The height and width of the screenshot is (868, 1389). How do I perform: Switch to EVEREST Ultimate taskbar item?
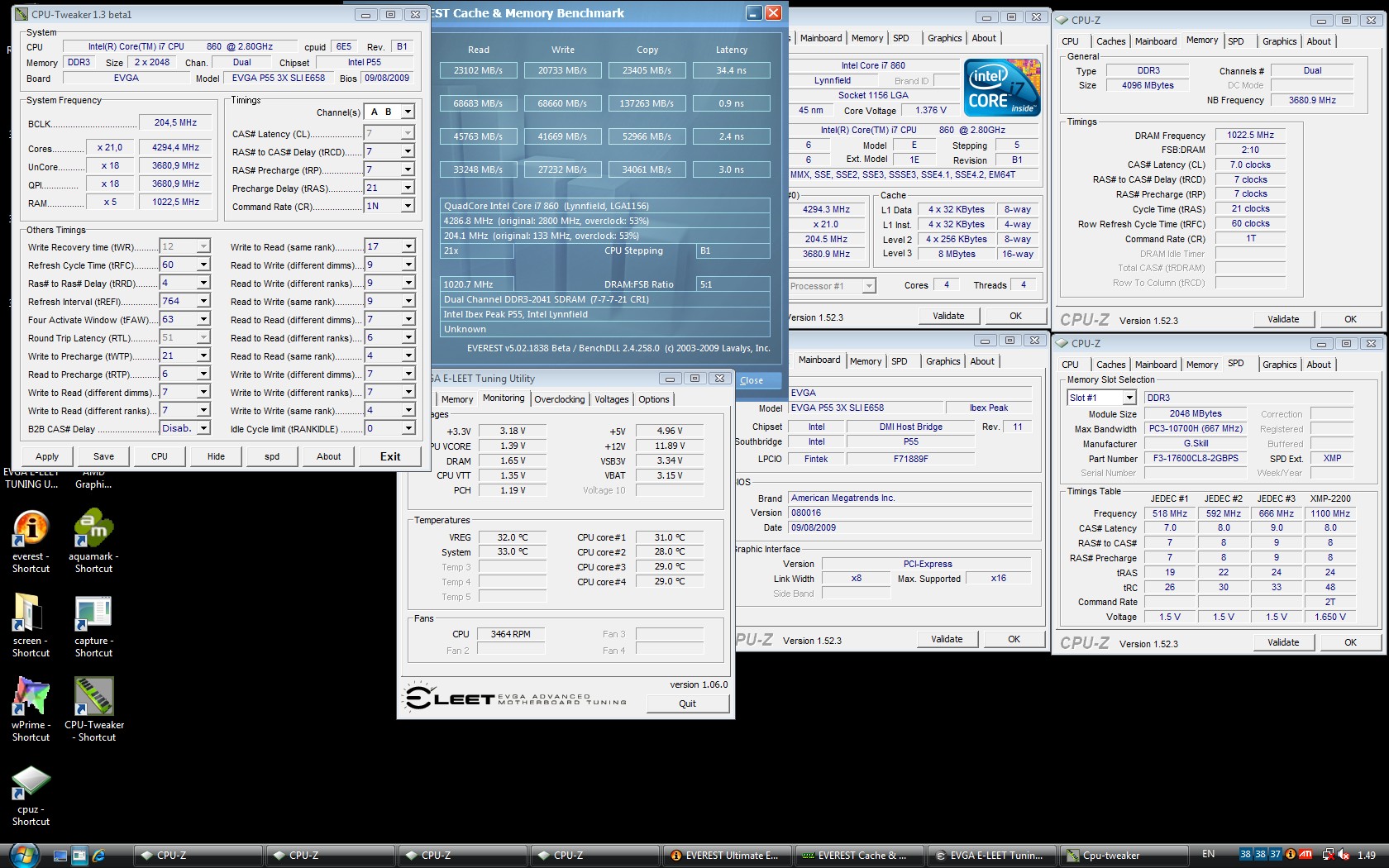tap(727, 856)
